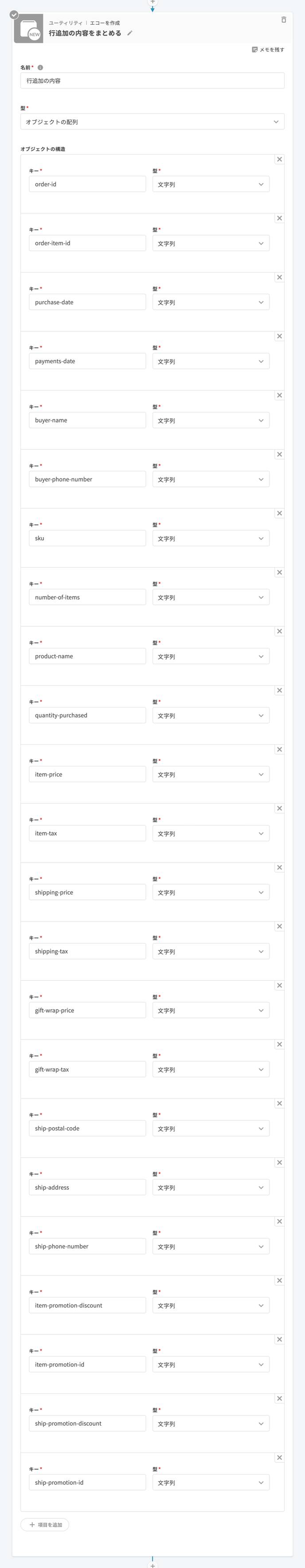This screenshot has height=1568, width=305.
Task: Open type dropdown for ship-address row
Action: coord(211,1188)
